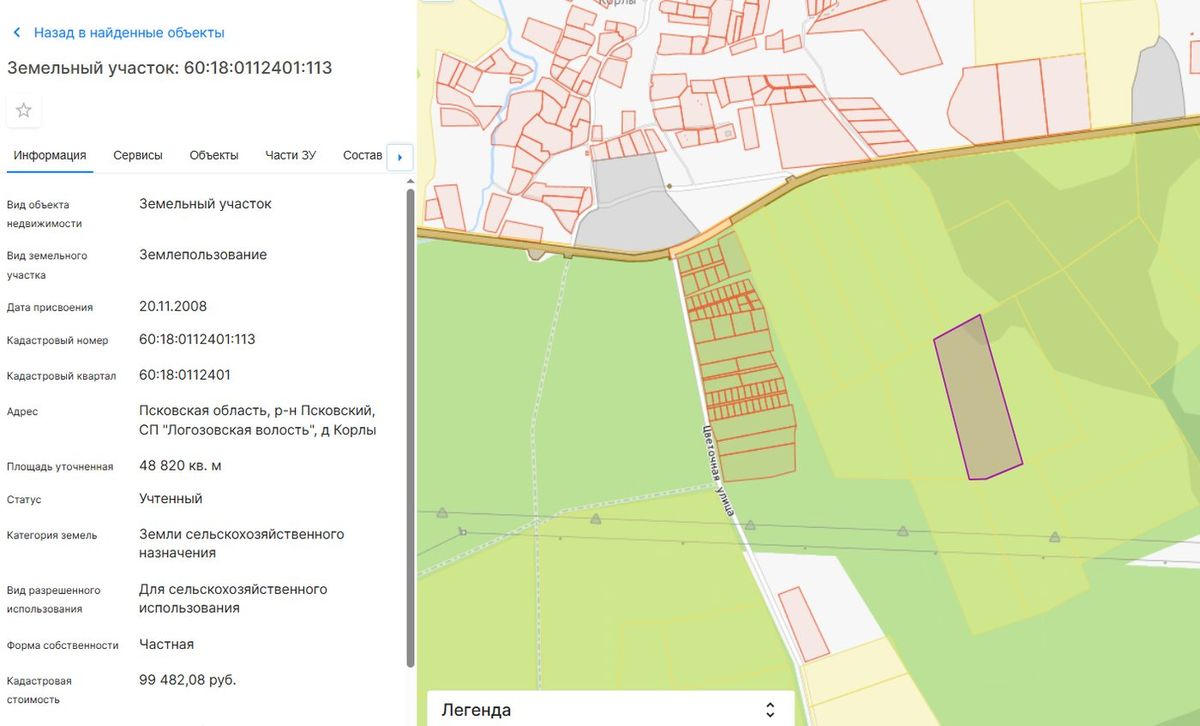Click the Статус field label
The image size is (1200, 726).
pyautogui.click(x=24, y=500)
